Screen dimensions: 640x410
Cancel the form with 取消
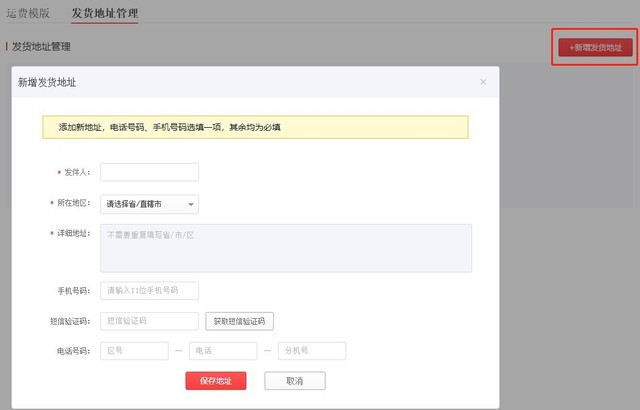coord(294,381)
